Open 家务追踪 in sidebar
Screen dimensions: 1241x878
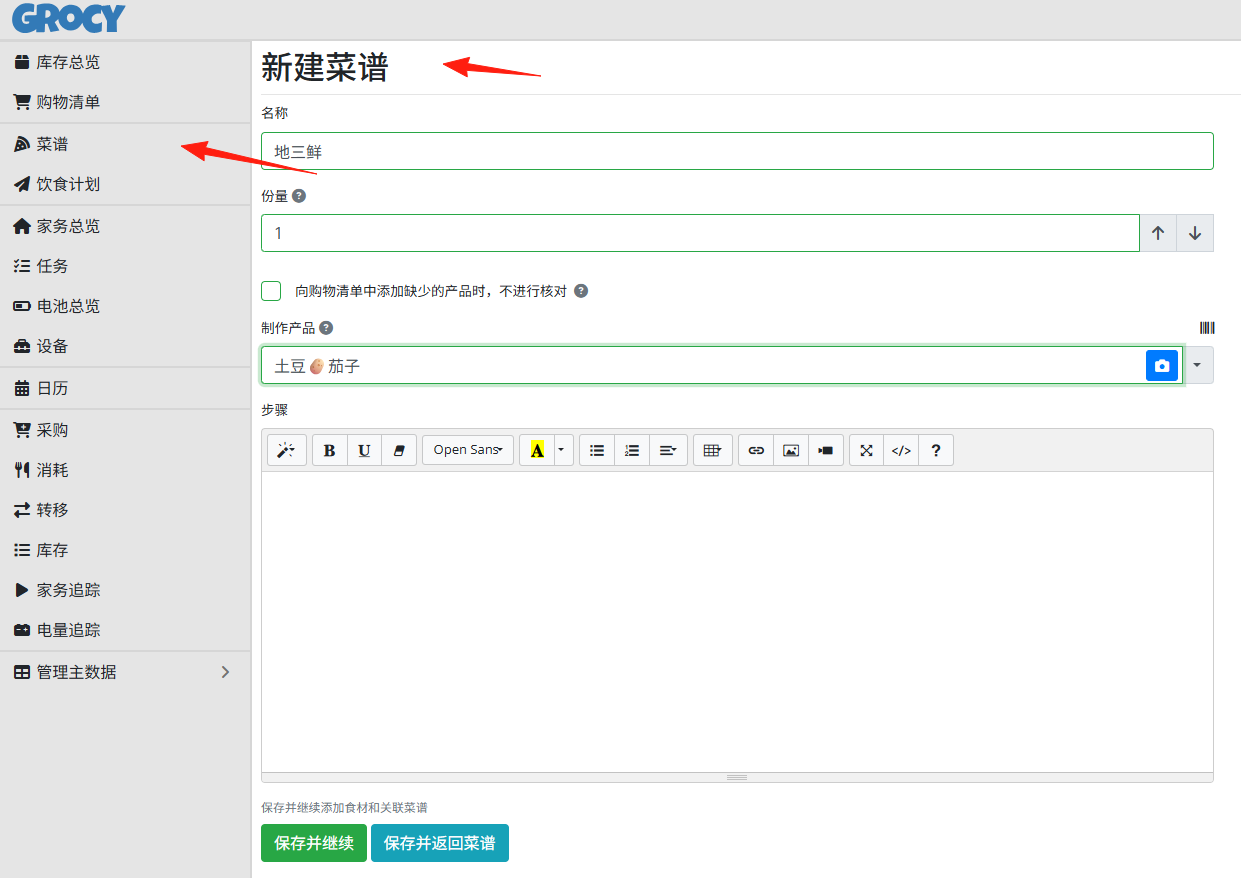point(125,590)
